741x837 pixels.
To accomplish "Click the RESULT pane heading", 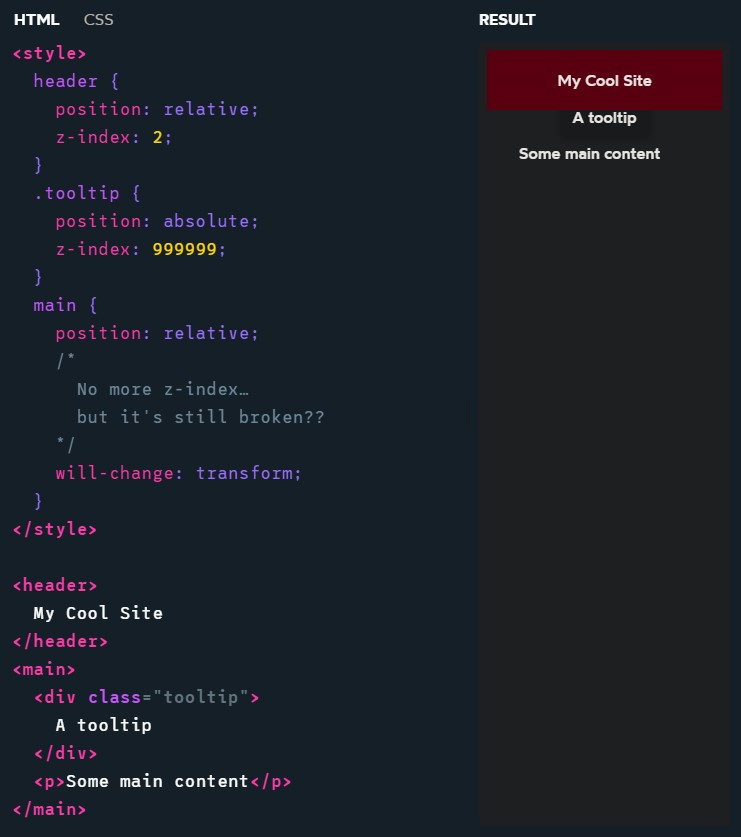I will coord(507,20).
